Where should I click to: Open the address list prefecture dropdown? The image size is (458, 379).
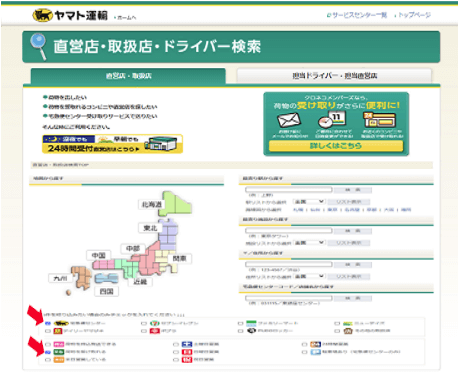pos(309,276)
